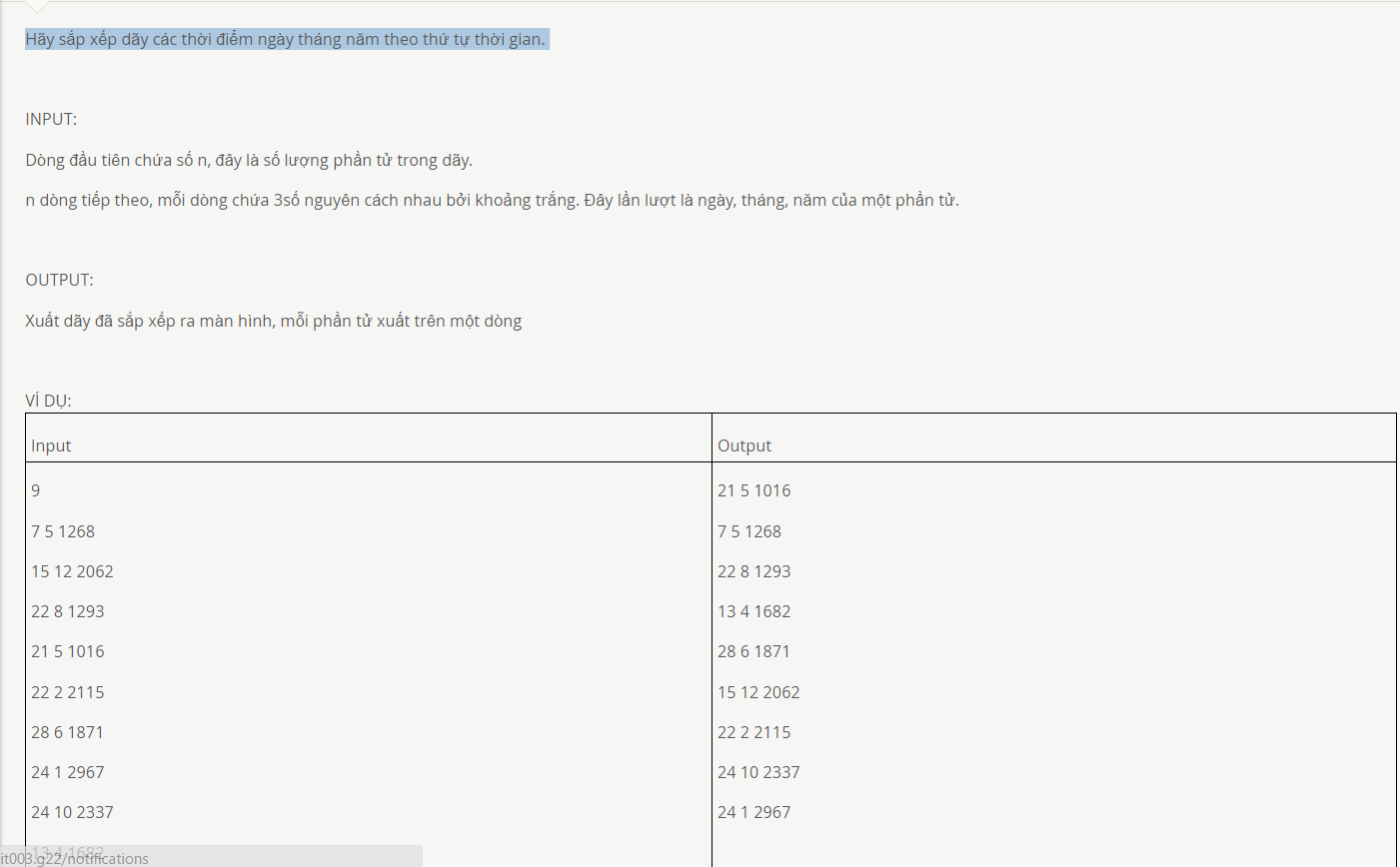
Task: Click "15 12 2062" in the Input column
Action: [x=72, y=571]
